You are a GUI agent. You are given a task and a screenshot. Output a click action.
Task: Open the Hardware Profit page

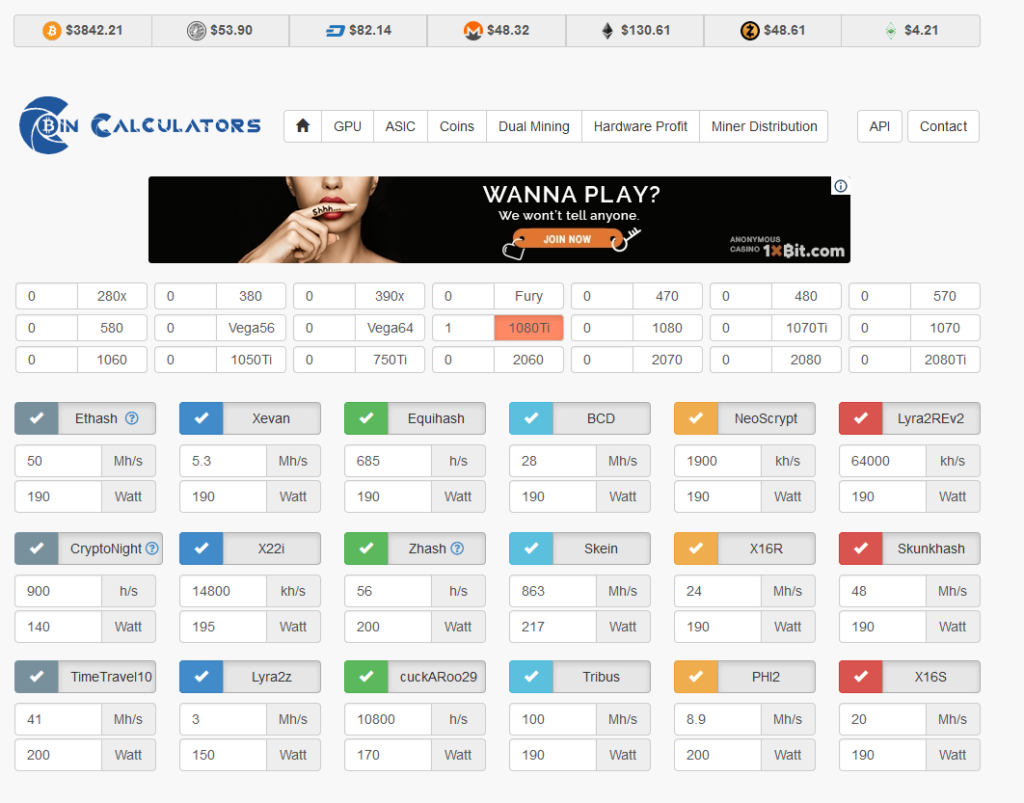640,126
